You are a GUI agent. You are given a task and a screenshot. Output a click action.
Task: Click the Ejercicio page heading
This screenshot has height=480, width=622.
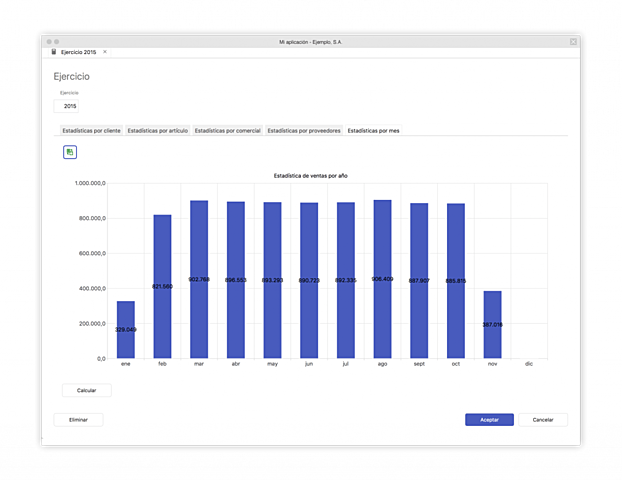[72, 77]
